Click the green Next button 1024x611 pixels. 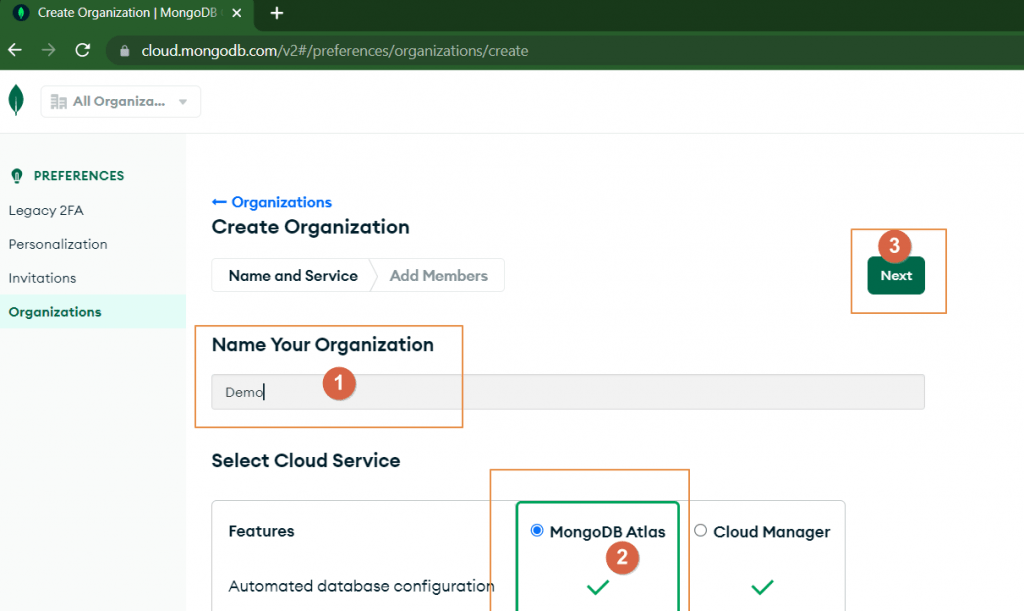pyautogui.click(x=896, y=275)
